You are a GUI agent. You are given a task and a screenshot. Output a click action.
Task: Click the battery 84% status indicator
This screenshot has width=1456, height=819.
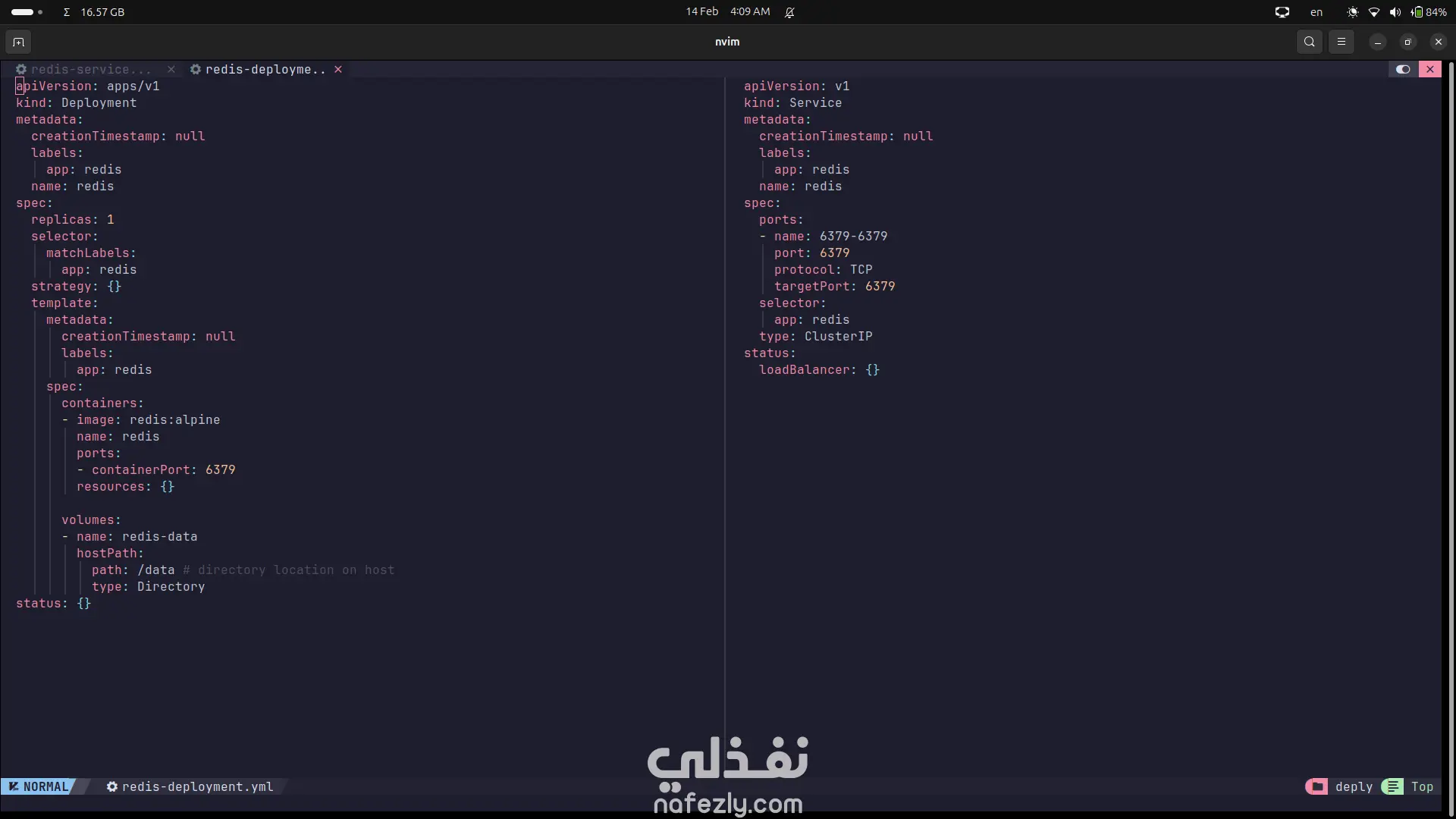[x=1429, y=12]
